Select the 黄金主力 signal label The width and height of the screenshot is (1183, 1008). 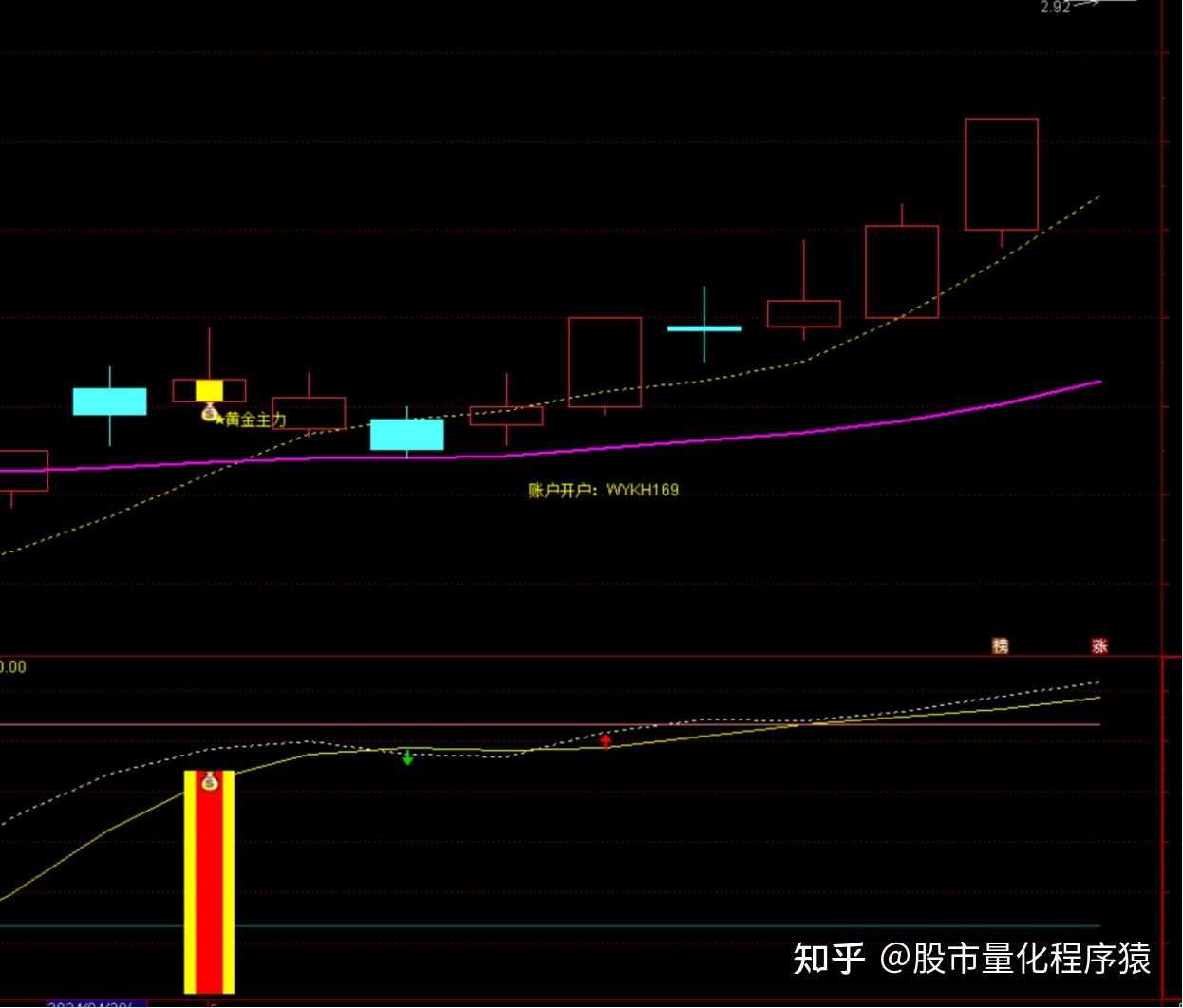pyautogui.click(x=255, y=420)
